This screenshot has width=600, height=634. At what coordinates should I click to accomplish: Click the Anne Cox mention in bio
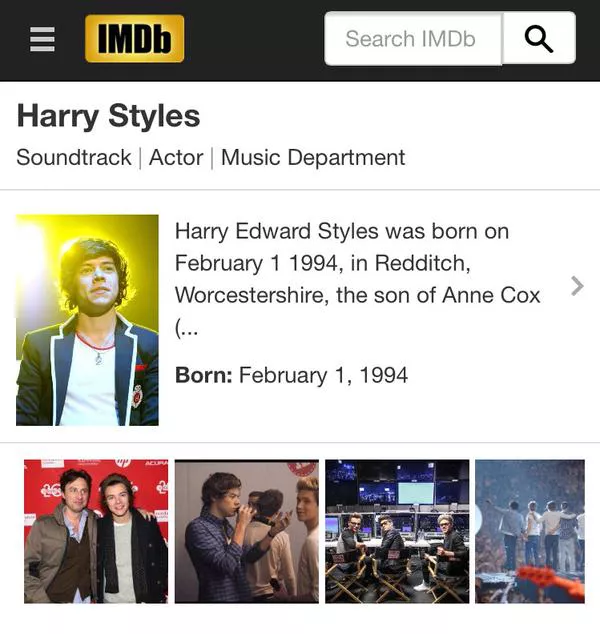[x=491, y=295]
